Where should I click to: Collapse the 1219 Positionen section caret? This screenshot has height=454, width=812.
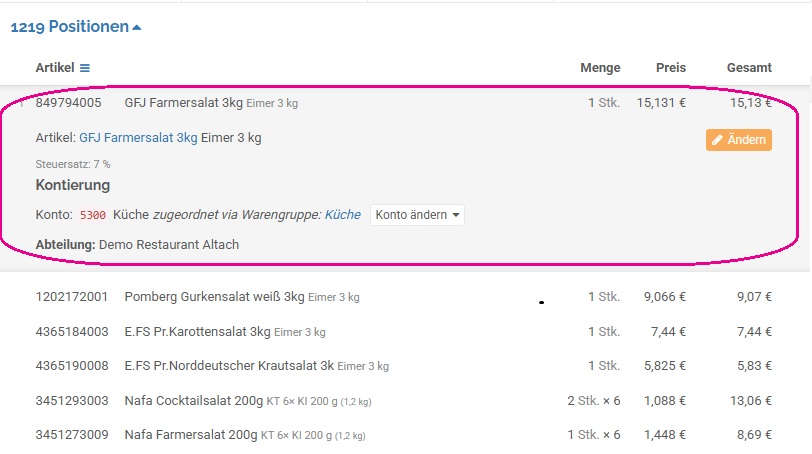pyautogui.click(x=137, y=27)
